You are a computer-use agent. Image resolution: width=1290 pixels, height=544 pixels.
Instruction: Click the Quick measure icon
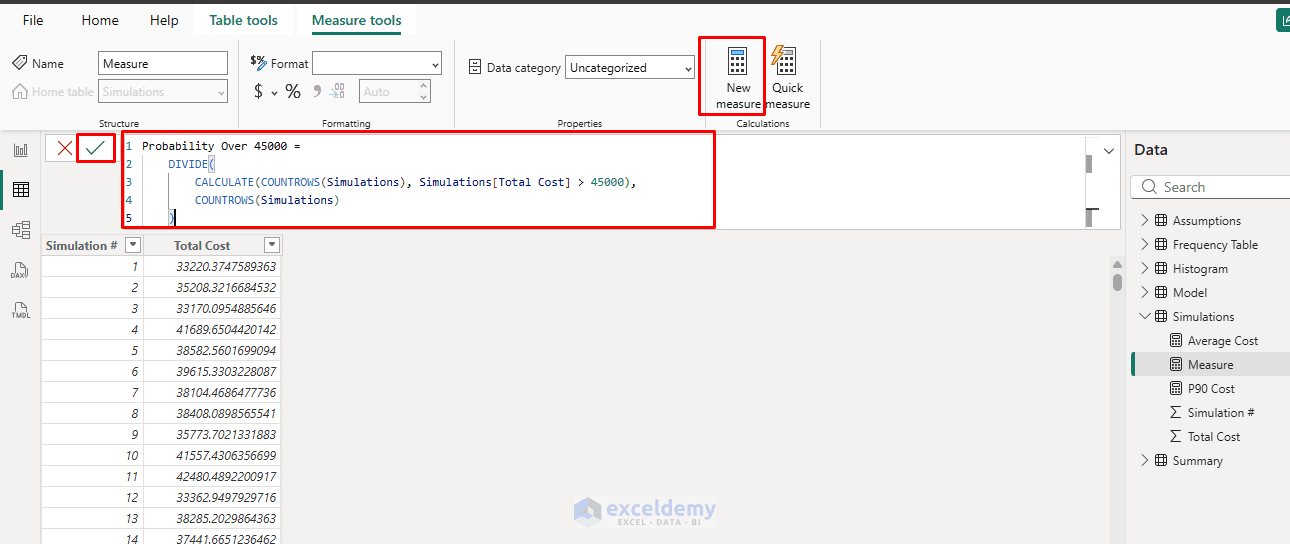[784, 61]
